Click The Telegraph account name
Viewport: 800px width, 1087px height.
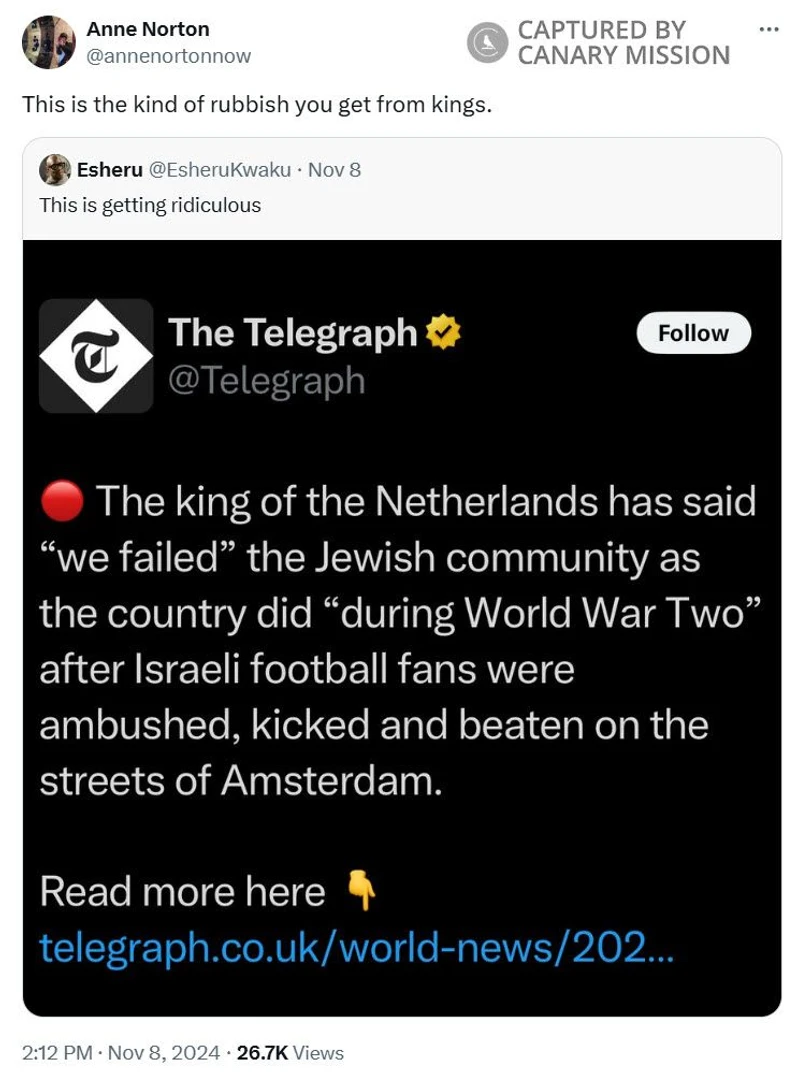pos(292,332)
